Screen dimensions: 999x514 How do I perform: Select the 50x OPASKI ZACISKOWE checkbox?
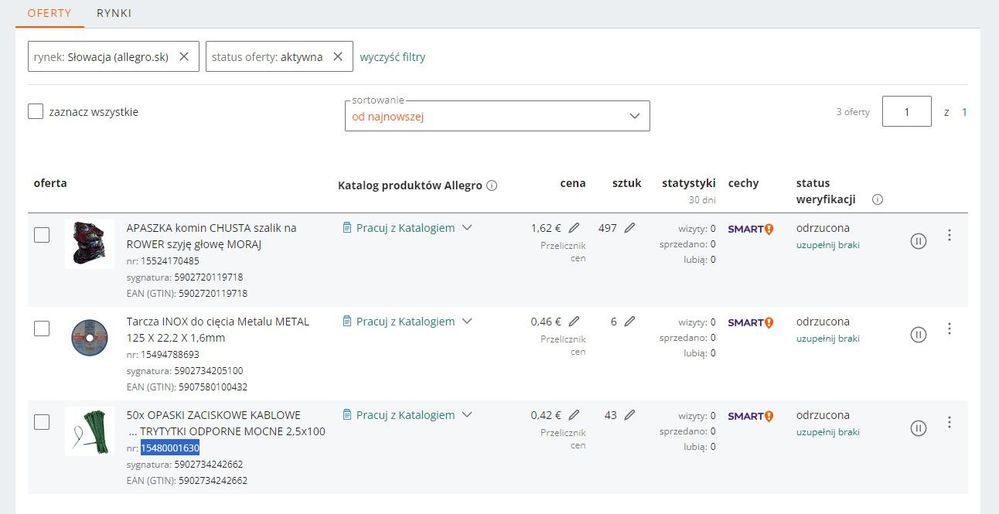pos(42,422)
